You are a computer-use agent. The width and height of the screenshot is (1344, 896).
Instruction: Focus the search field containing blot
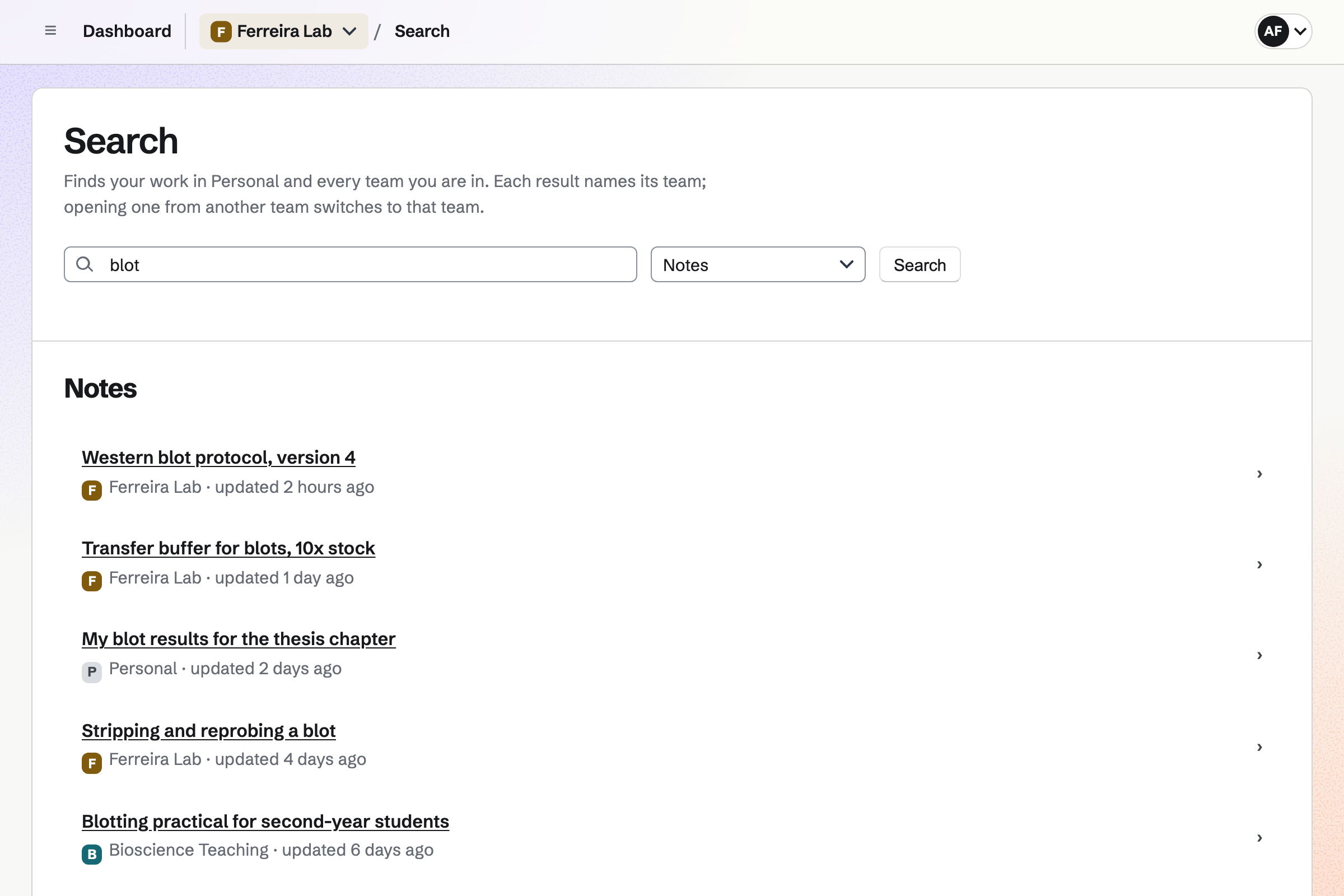351,264
